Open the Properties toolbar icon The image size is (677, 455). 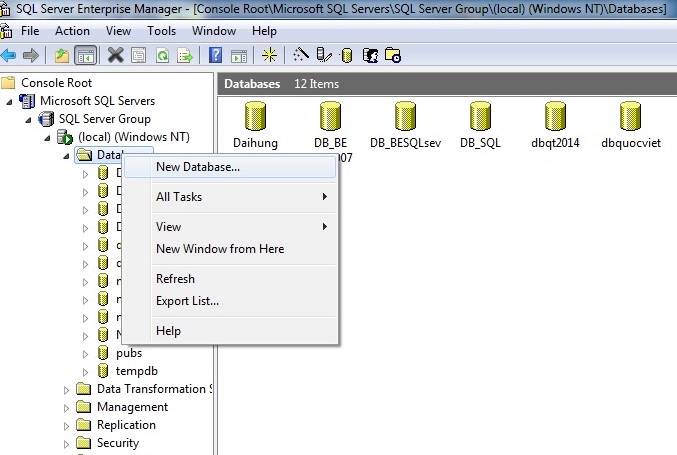coord(139,55)
